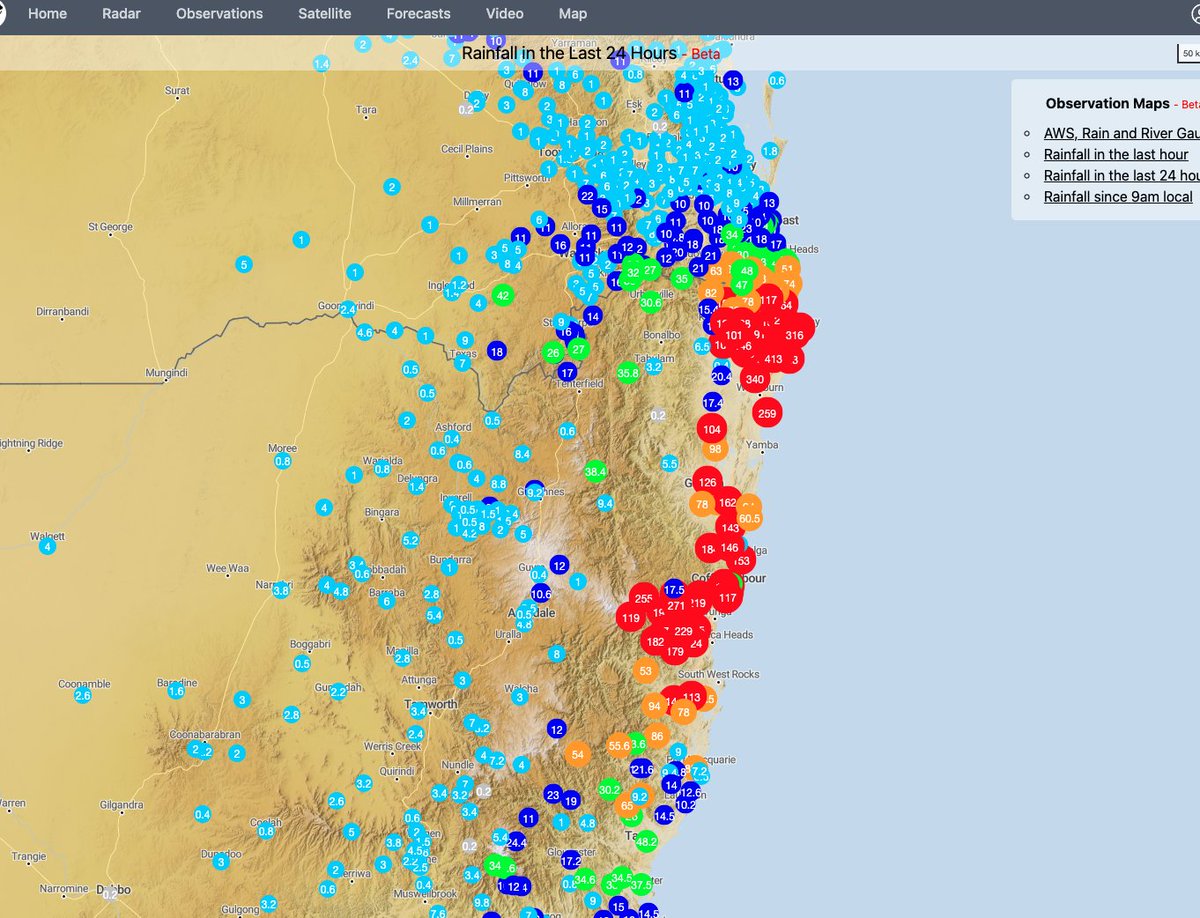Image resolution: width=1200 pixels, height=918 pixels.
Task: Open the Satellite menu item
Action: click(325, 14)
